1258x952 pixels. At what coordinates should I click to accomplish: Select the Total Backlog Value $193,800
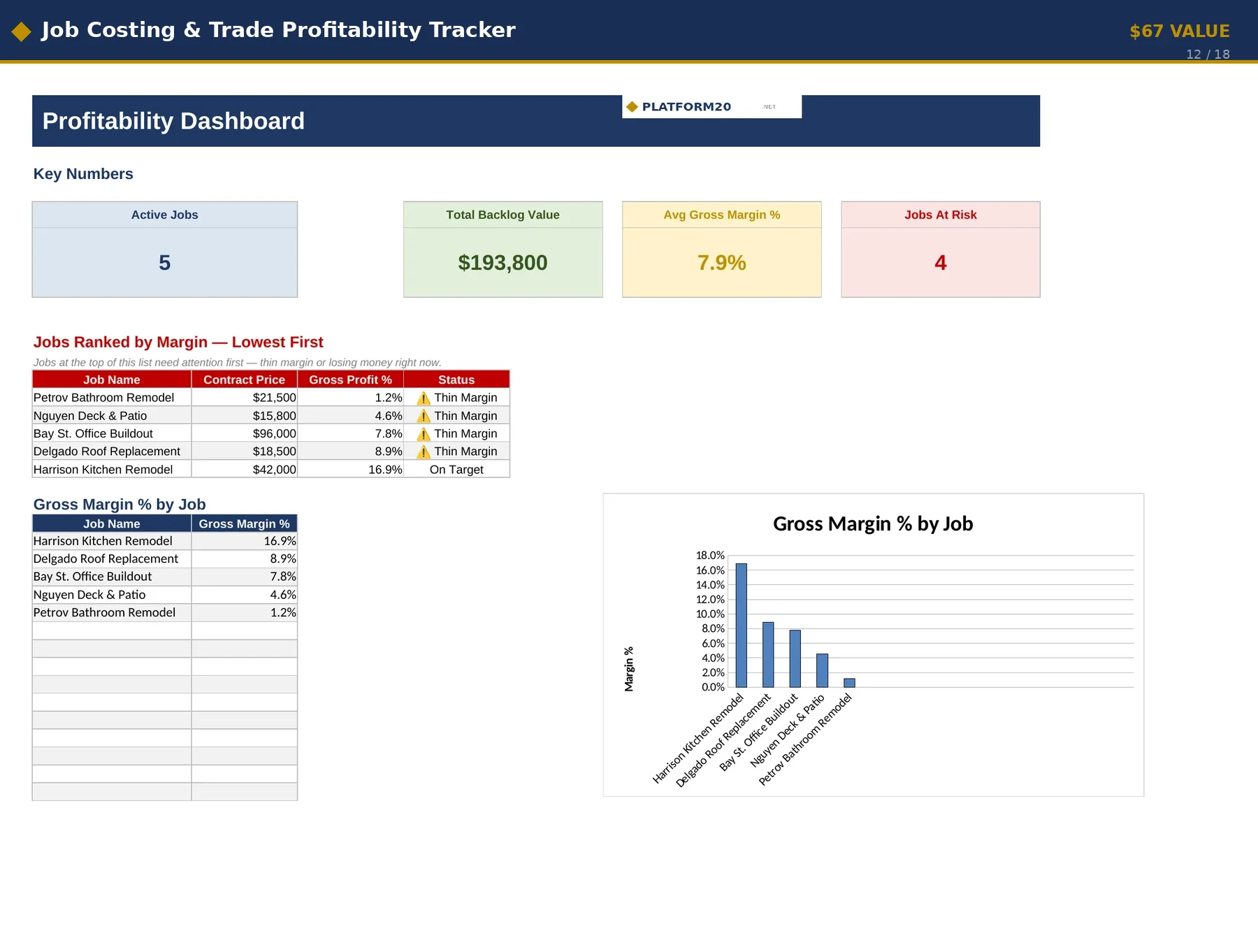[x=503, y=263]
